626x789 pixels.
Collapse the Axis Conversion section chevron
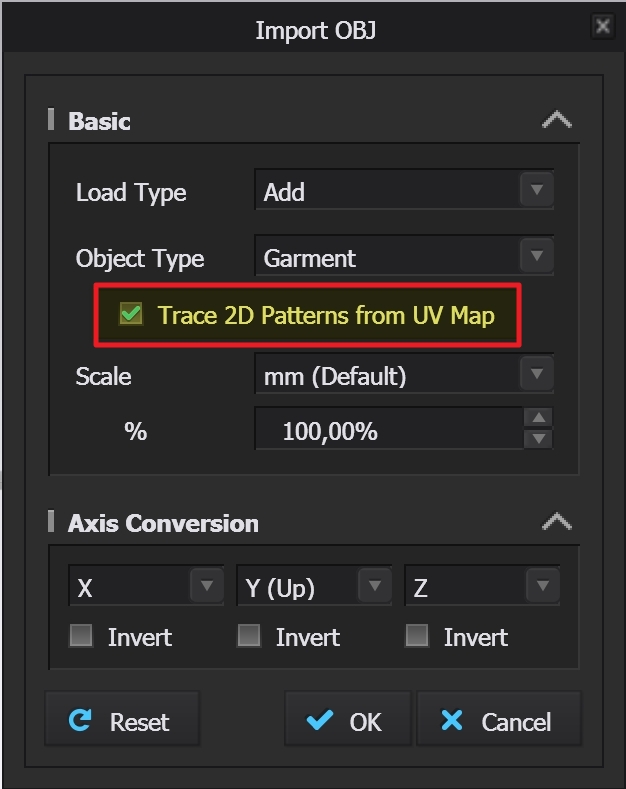click(x=556, y=522)
